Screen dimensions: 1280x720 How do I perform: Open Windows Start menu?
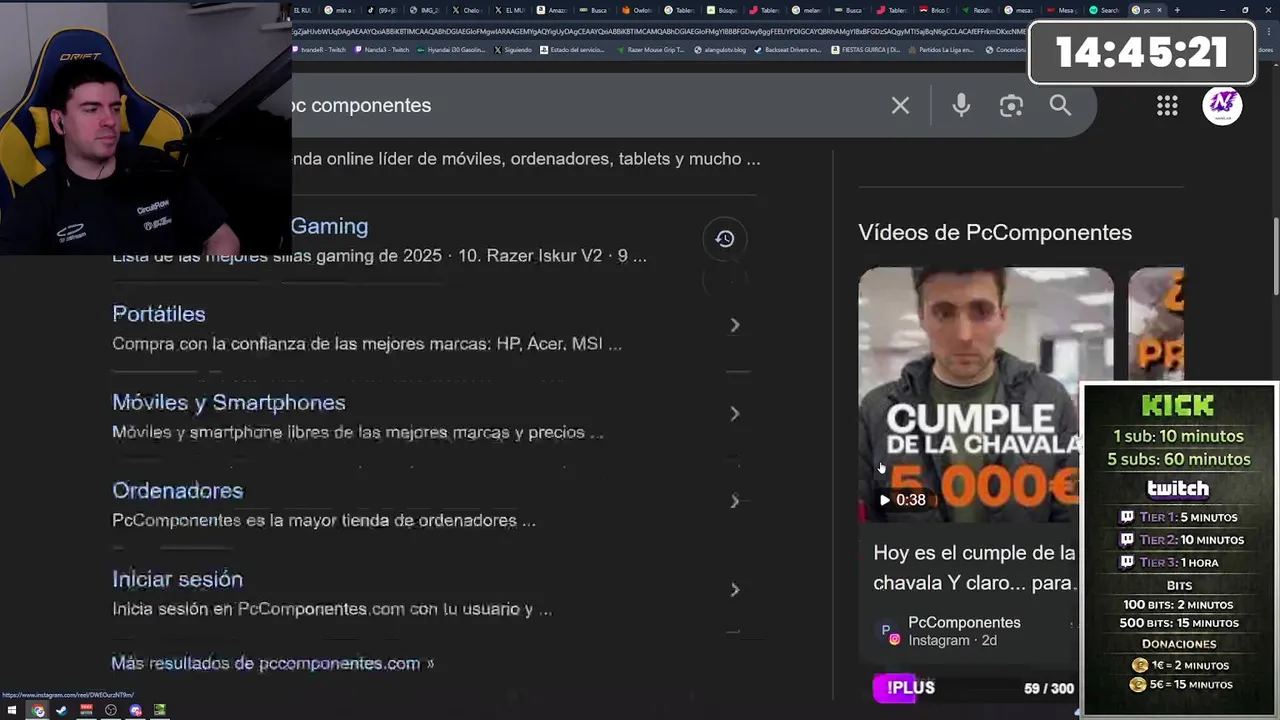pos(12,710)
